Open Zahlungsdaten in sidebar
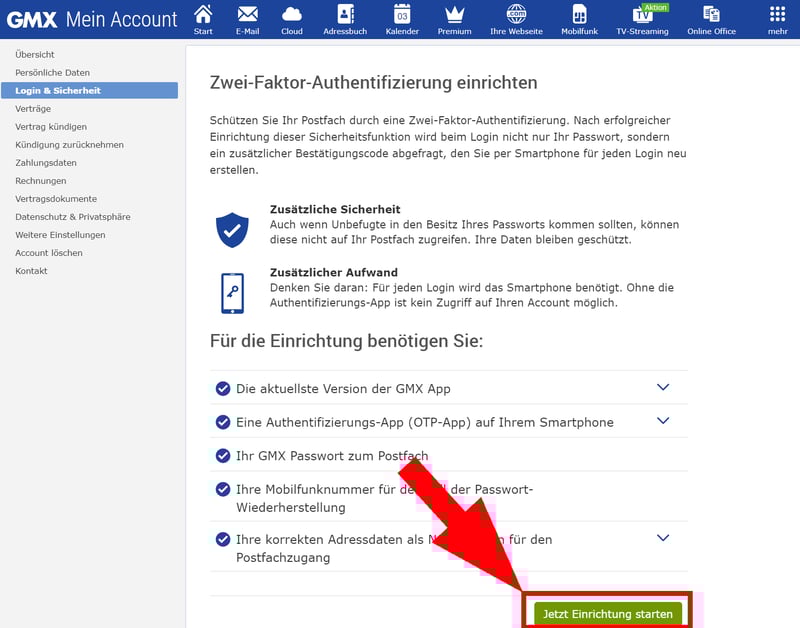Image resolution: width=800 pixels, height=628 pixels. [x=46, y=163]
